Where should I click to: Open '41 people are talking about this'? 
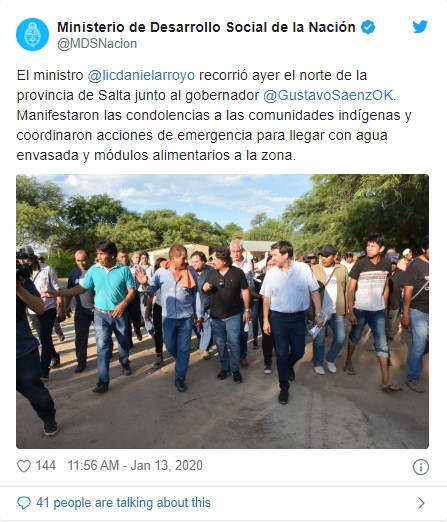pyautogui.click(x=123, y=502)
